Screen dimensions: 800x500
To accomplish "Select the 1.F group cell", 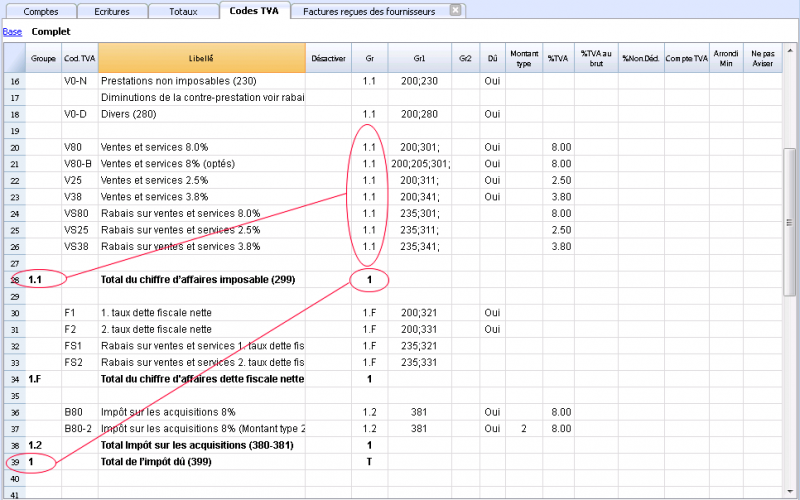I will [43, 379].
